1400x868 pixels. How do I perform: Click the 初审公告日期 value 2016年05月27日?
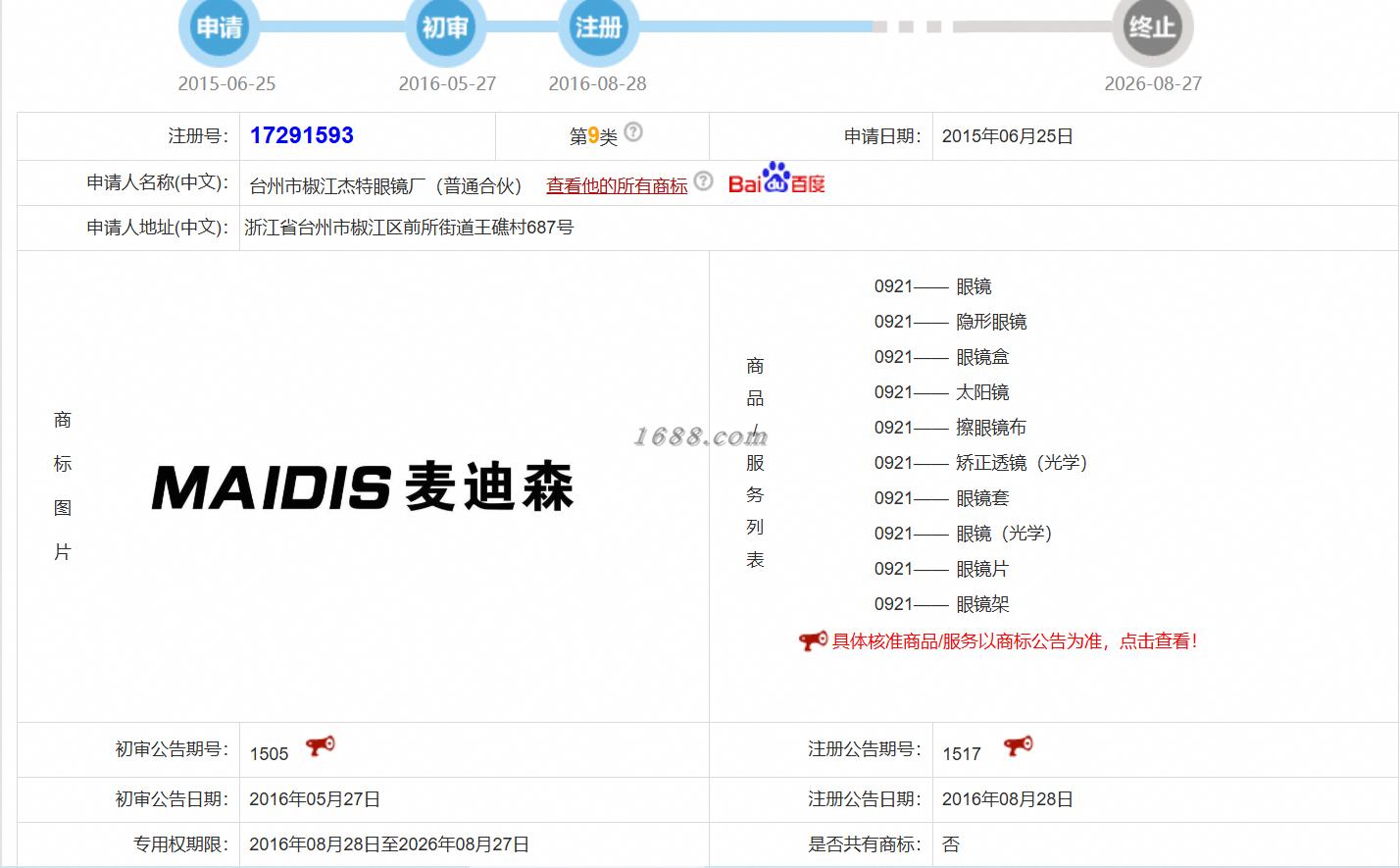coord(315,799)
